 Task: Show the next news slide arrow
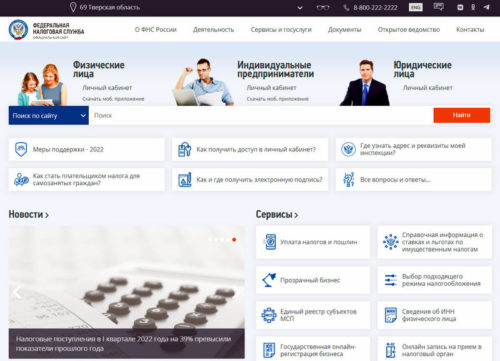(236, 292)
